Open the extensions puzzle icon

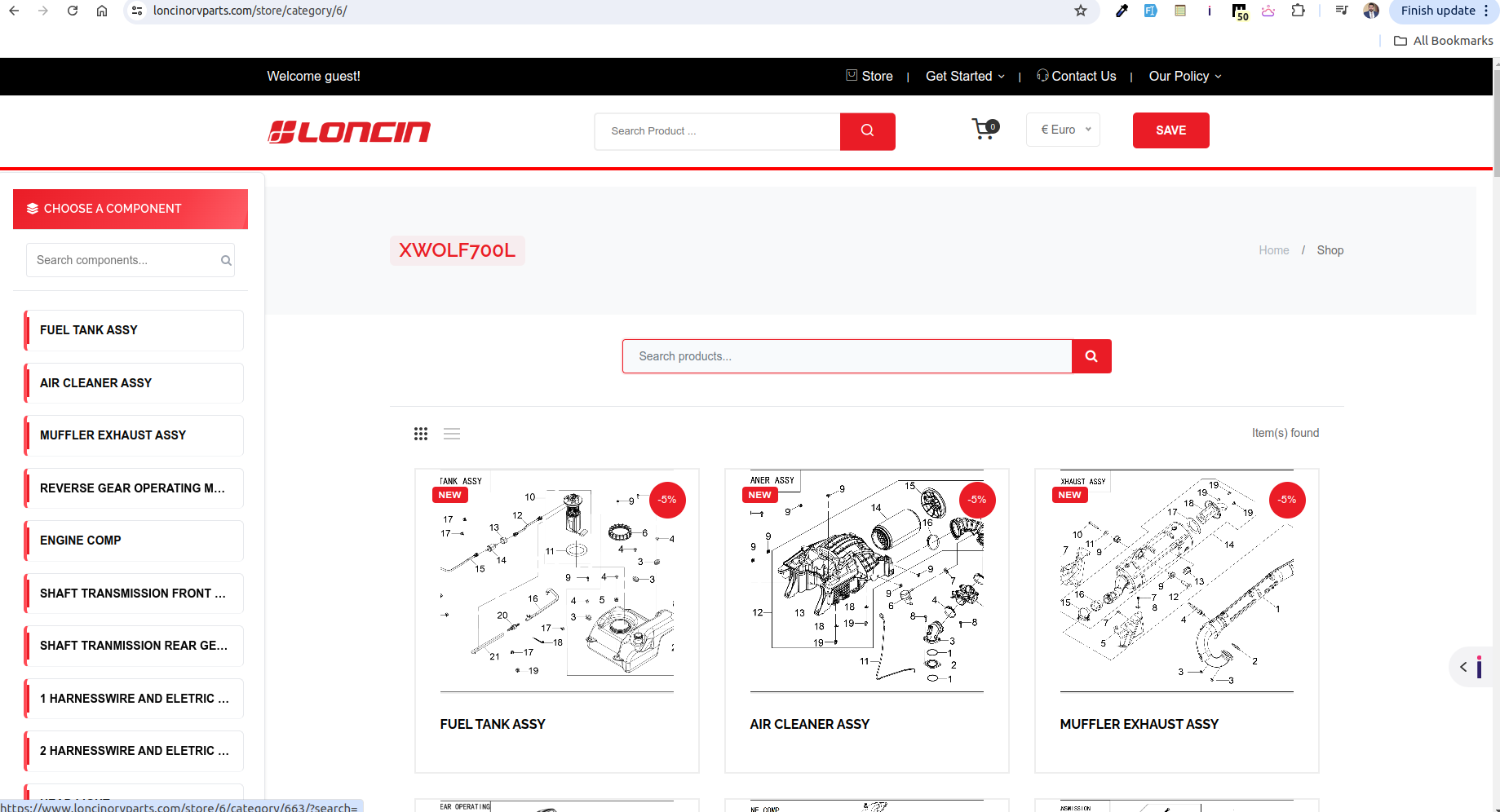[x=1298, y=11]
